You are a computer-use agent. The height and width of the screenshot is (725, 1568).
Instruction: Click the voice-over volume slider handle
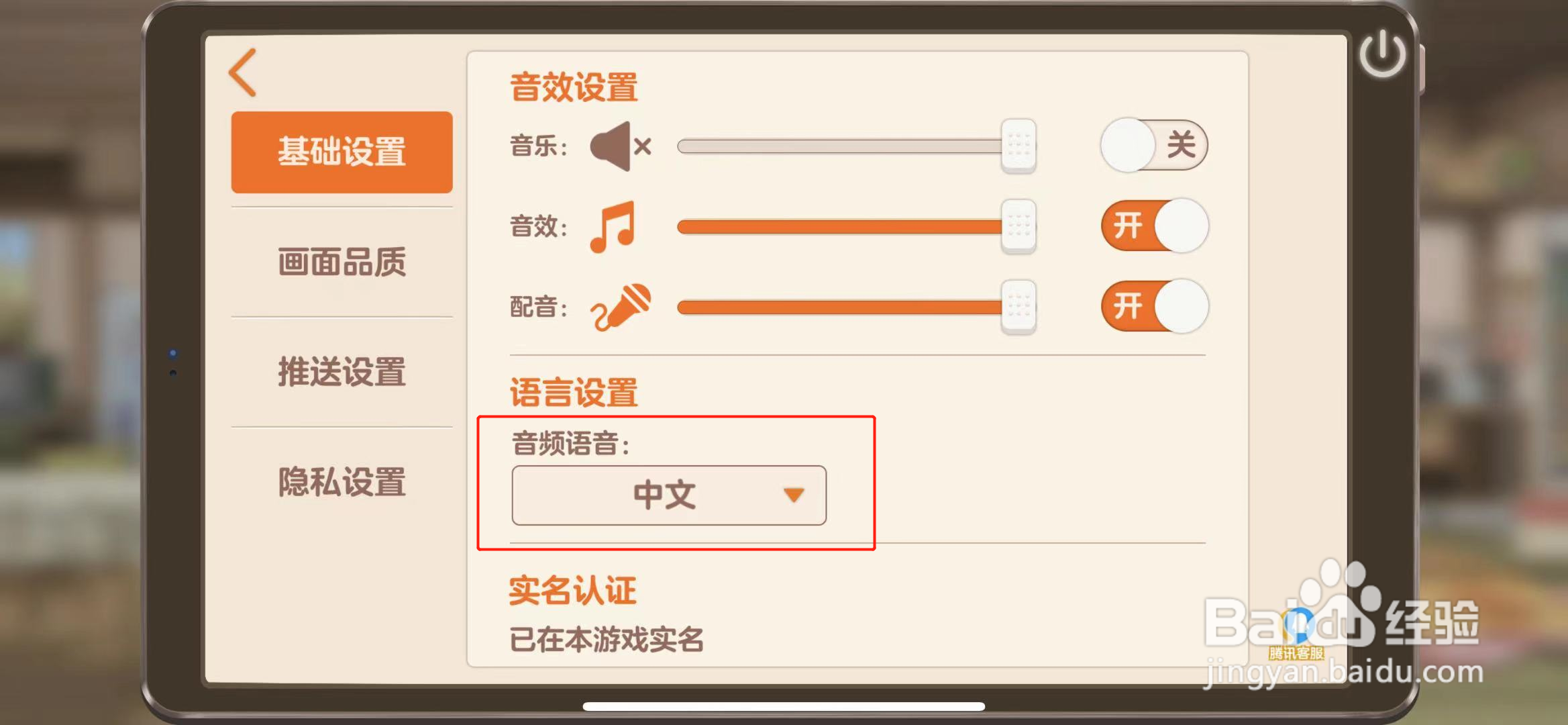click(x=1018, y=307)
